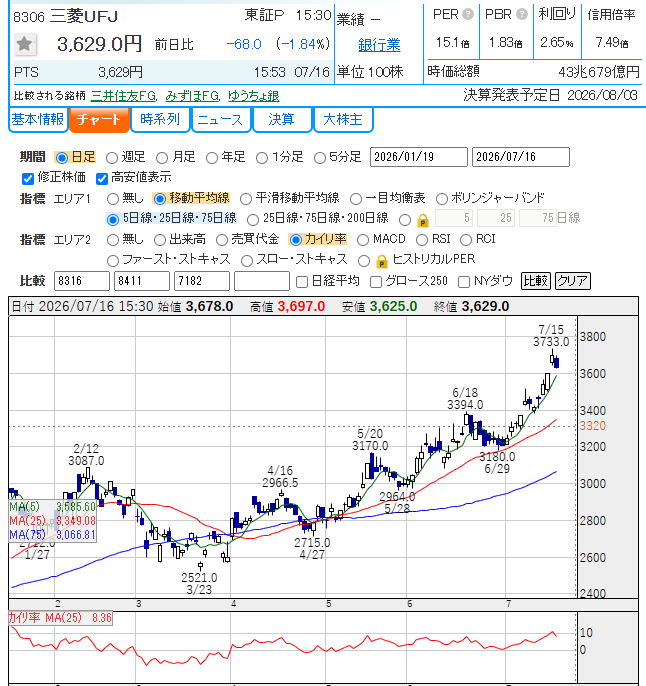Open みずほFG comparison link

pos(192,96)
